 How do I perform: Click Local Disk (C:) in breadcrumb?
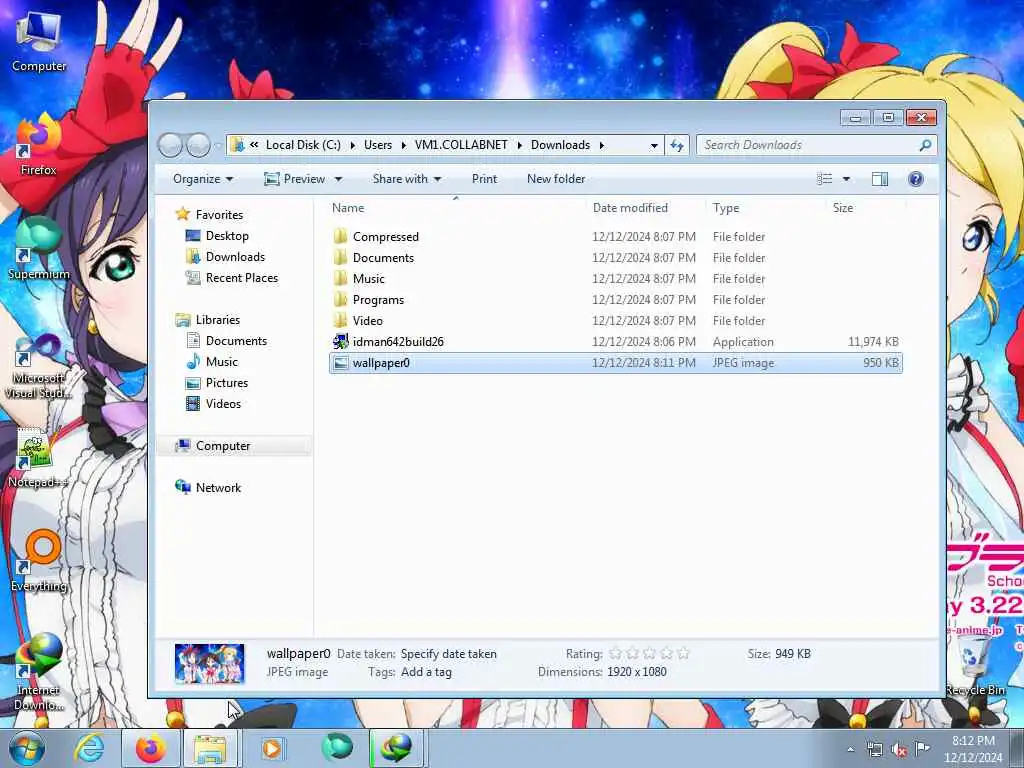303,145
